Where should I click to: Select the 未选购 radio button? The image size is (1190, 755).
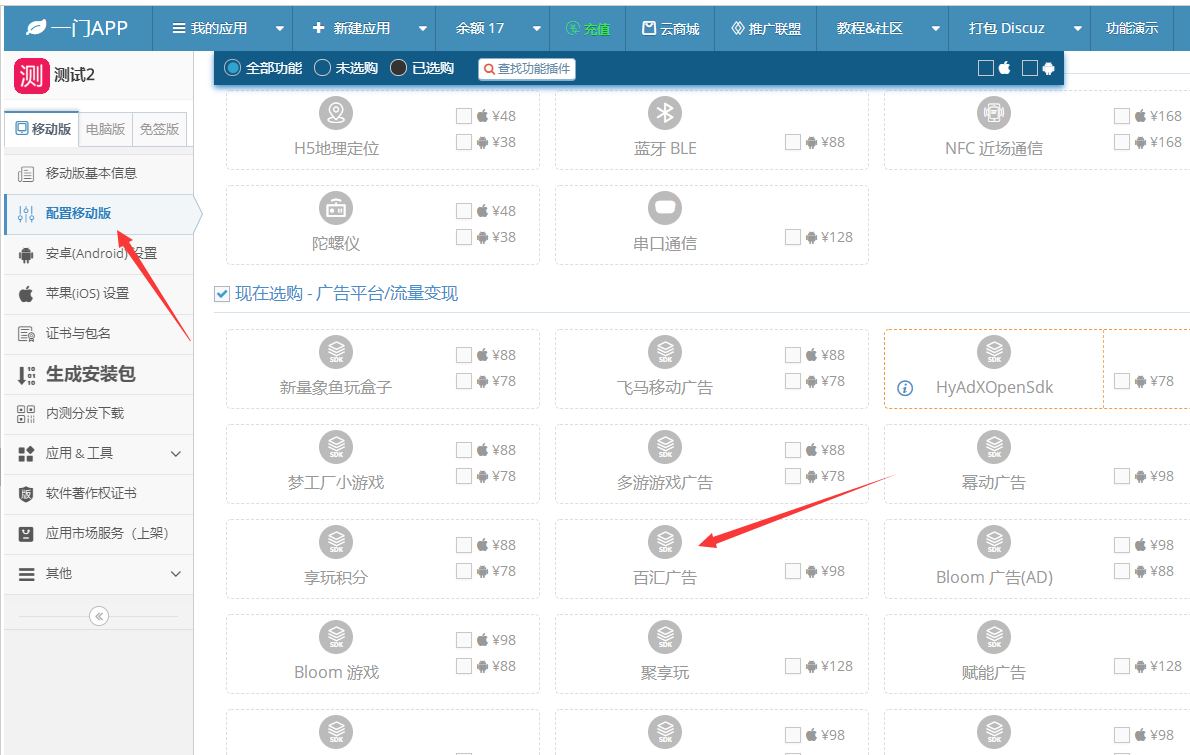tap(323, 68)
